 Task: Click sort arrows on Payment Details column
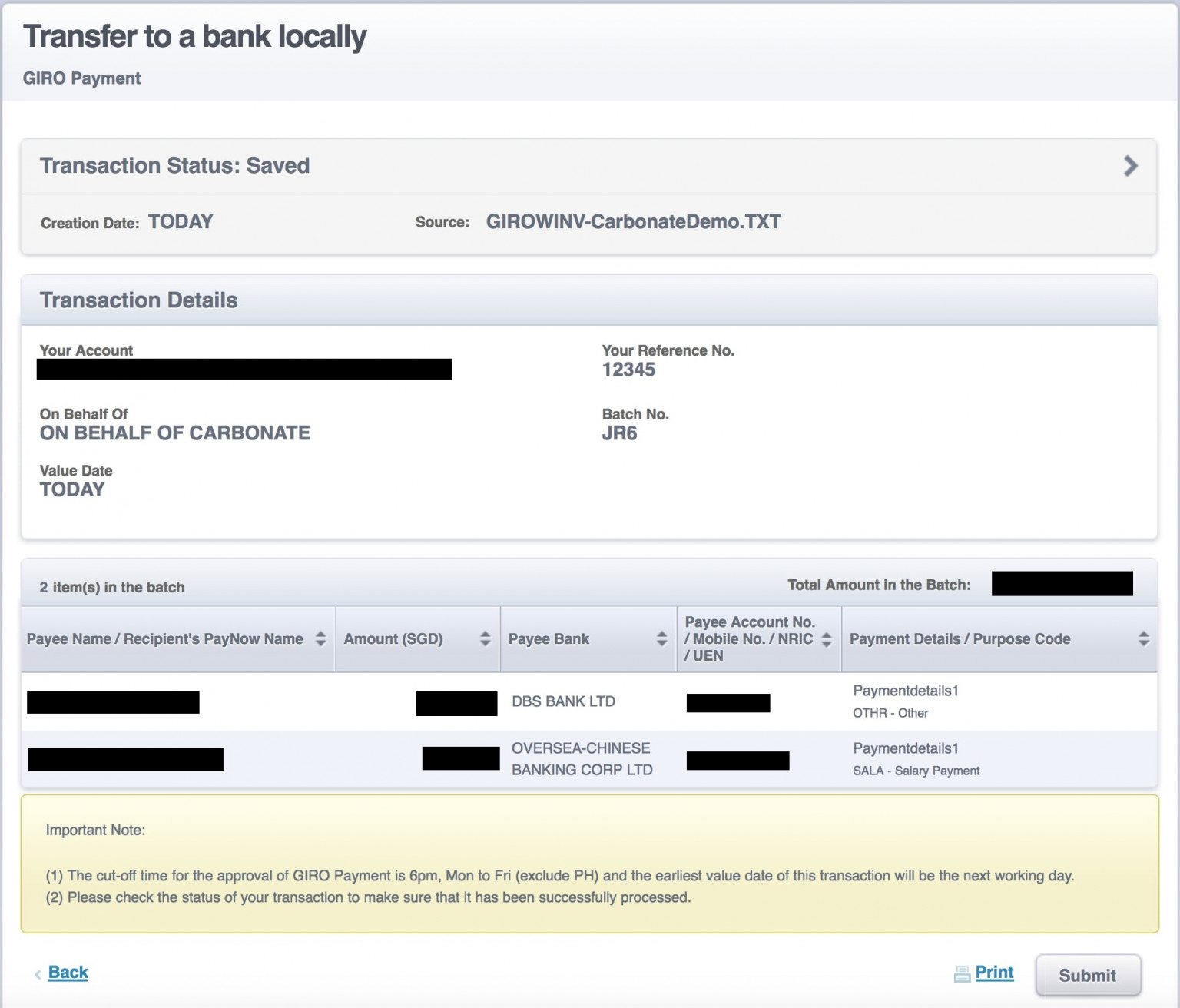(x=1143, y=638)
